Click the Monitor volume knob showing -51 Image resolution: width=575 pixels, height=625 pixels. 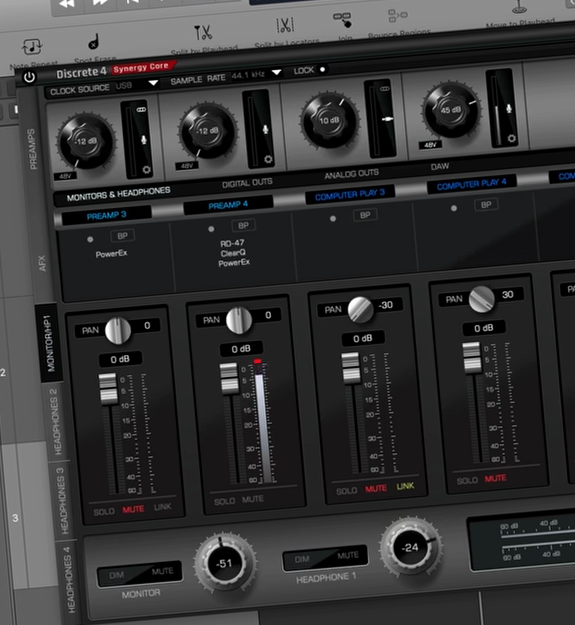(x=224, y=563)
